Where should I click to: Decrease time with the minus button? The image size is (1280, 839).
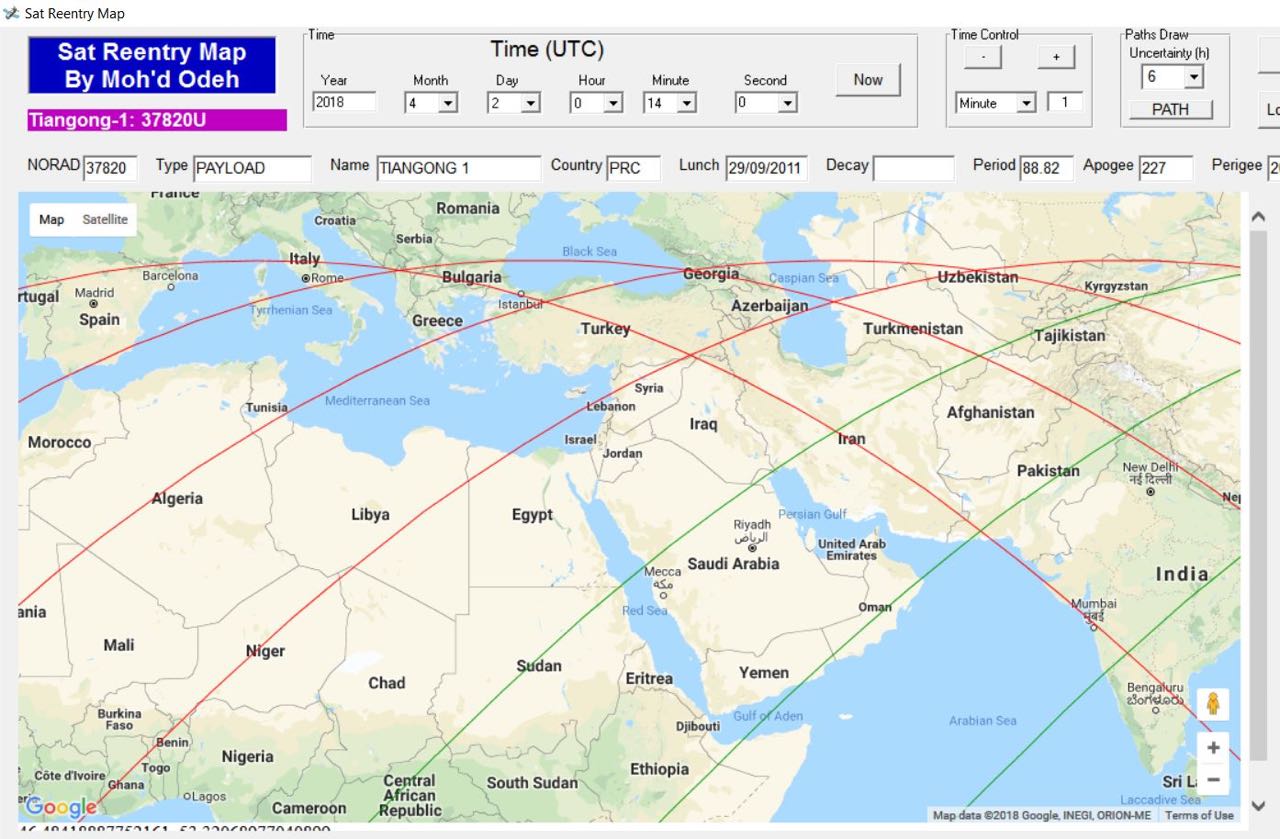(983, 58)
